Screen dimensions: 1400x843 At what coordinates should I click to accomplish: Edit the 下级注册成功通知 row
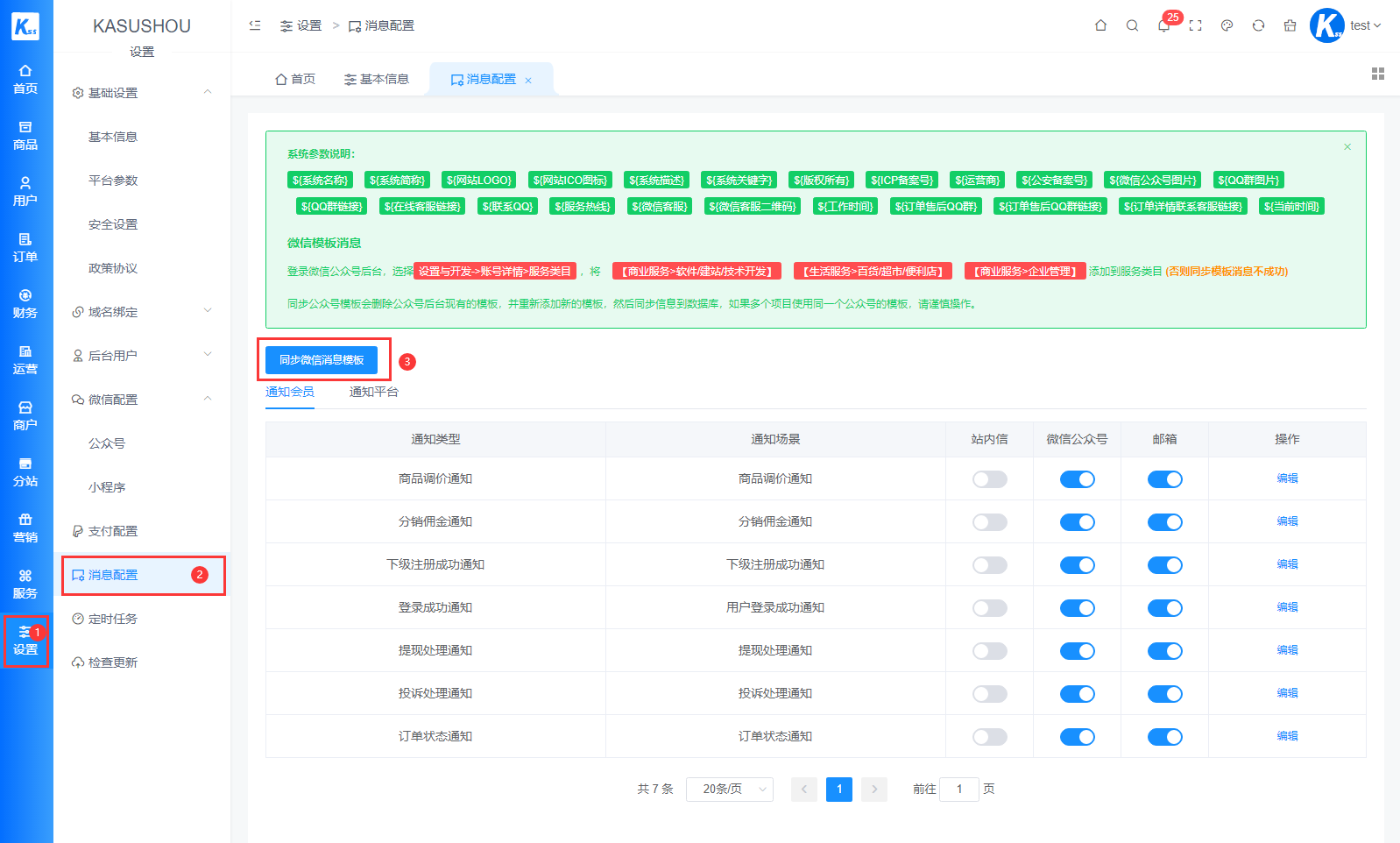1287,564
